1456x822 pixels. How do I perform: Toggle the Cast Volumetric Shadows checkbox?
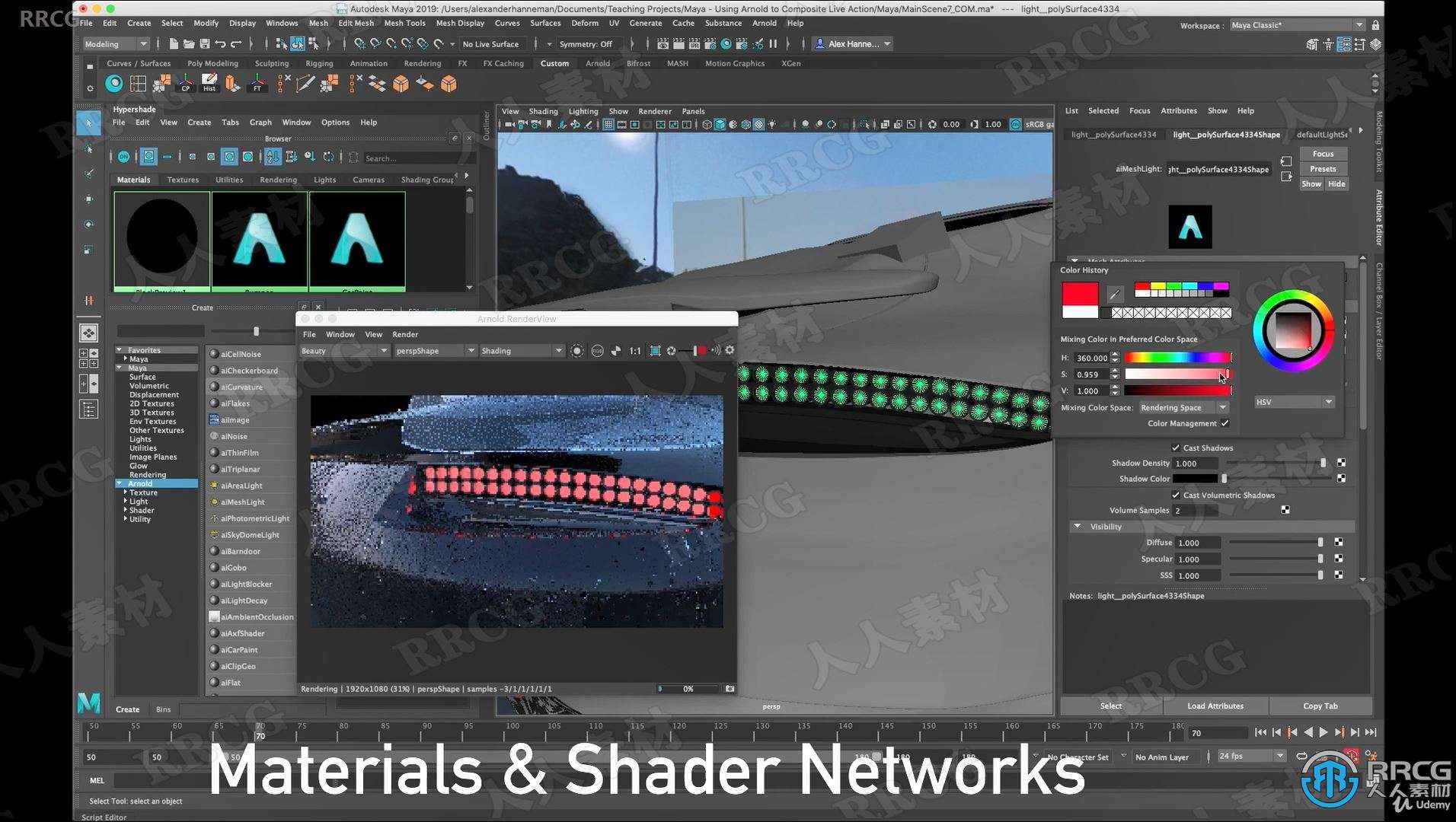pyautogui.click(x=1176, y=495)
